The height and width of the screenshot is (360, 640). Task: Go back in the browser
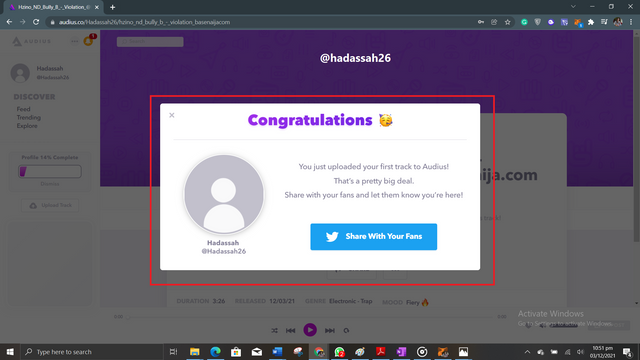pos(9,22)
